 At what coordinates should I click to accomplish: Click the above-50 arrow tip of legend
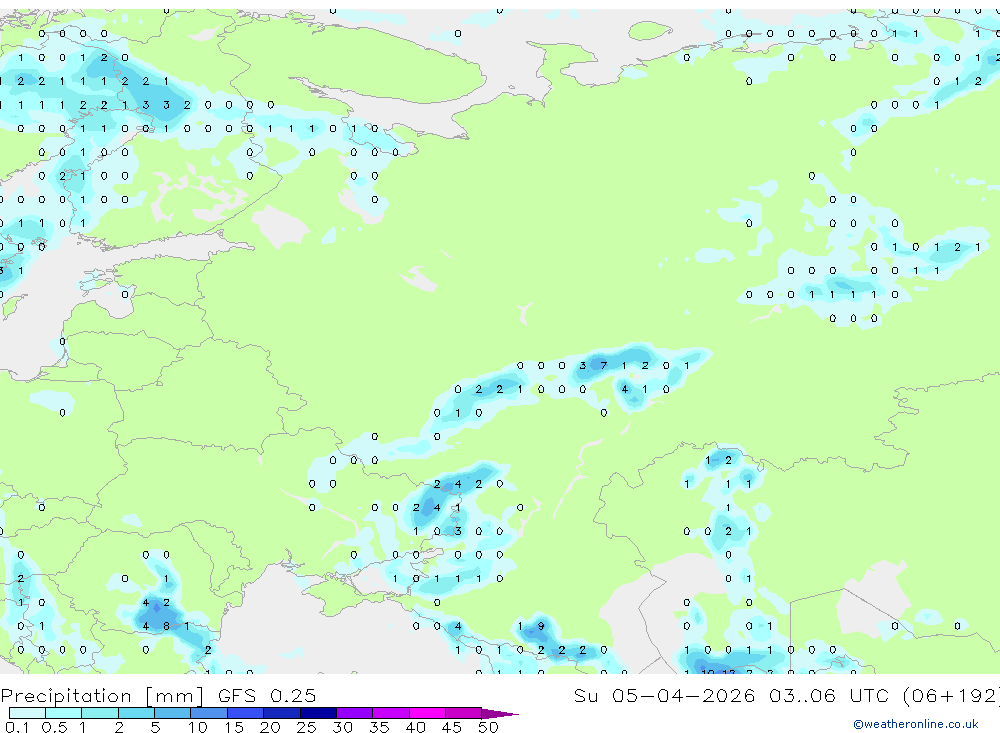pyautogui.click(x=500, y=714)
